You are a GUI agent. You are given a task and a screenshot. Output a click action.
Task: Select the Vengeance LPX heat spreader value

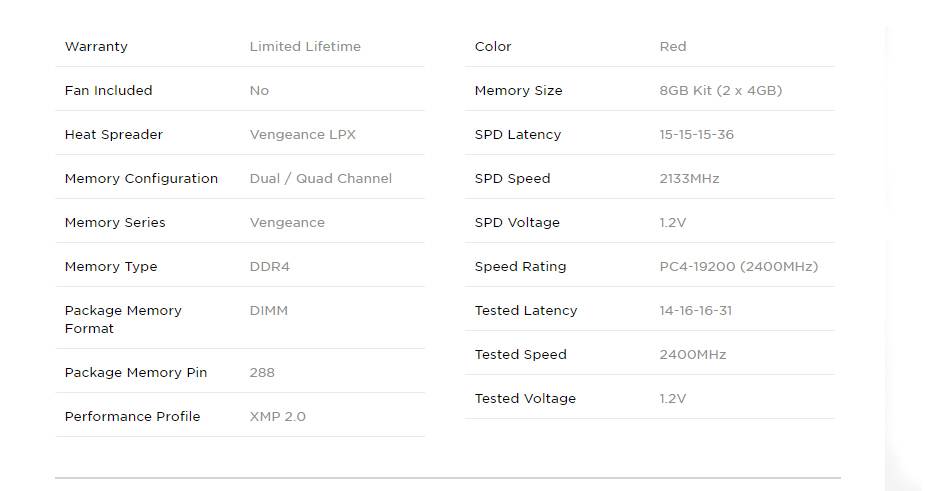302,135
